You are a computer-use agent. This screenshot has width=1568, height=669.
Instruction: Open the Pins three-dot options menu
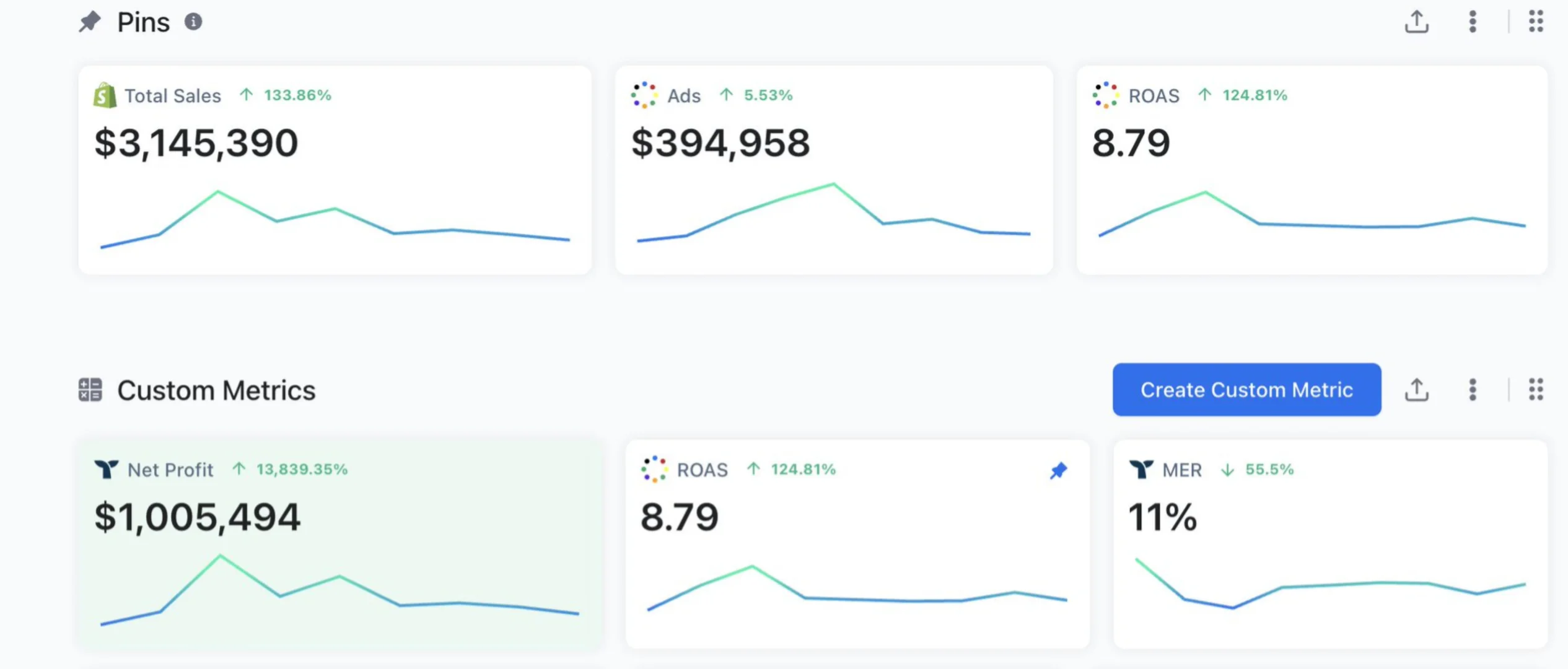click(1473, 22)
